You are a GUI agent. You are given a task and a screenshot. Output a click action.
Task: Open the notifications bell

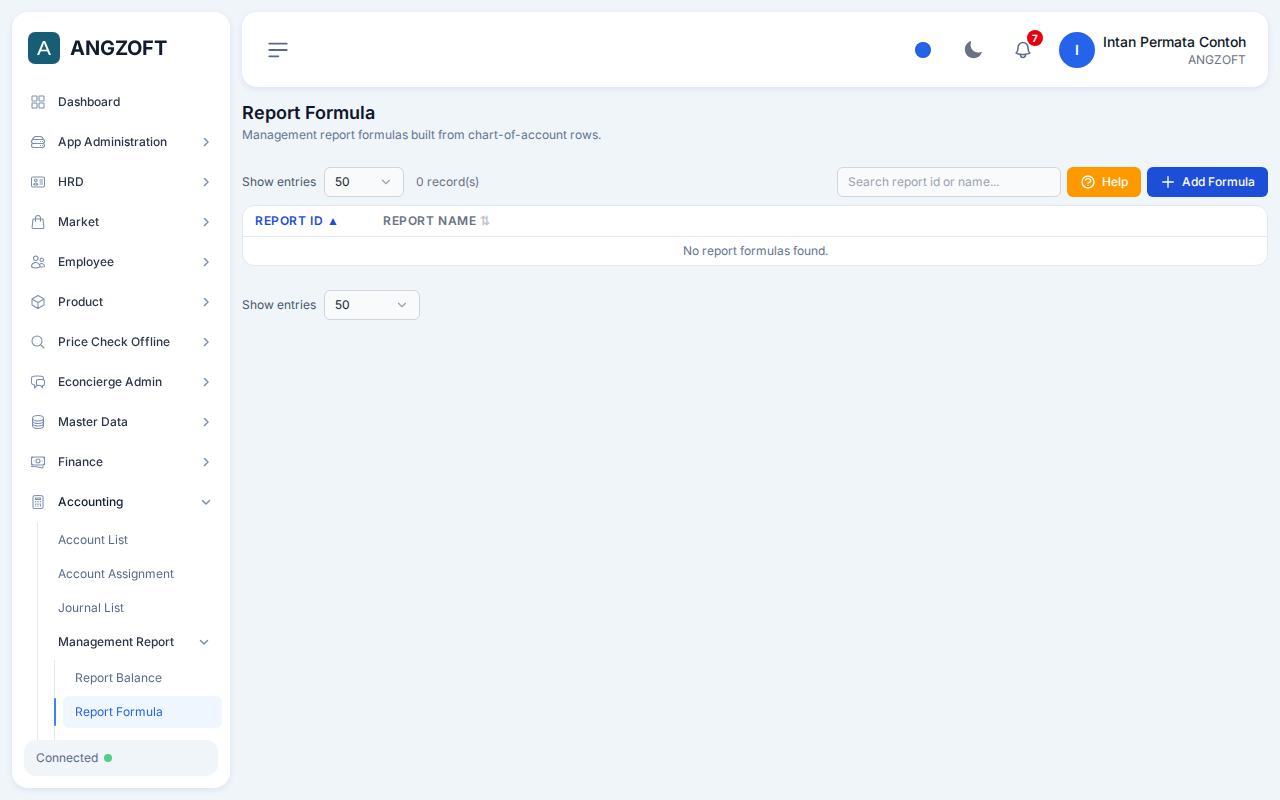point(1023,50)
